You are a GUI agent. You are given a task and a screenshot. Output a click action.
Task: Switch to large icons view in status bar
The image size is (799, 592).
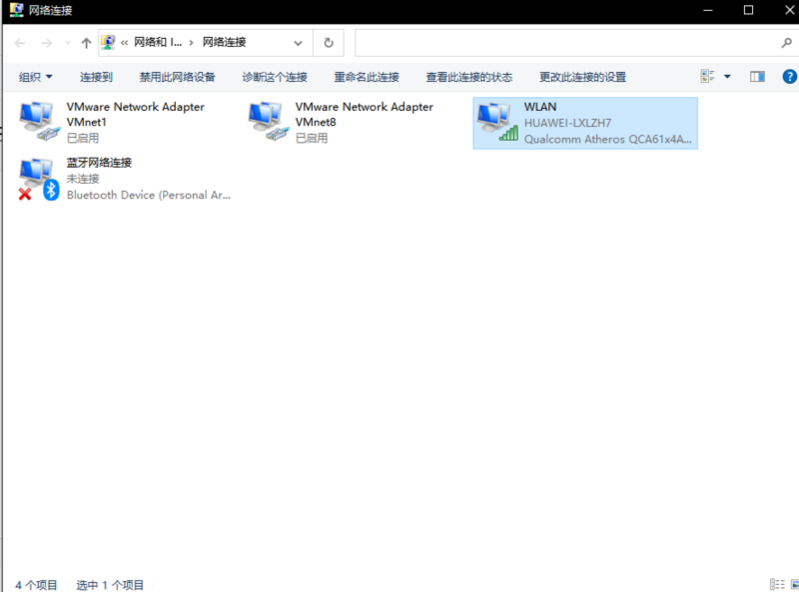(x=791, y=584)
